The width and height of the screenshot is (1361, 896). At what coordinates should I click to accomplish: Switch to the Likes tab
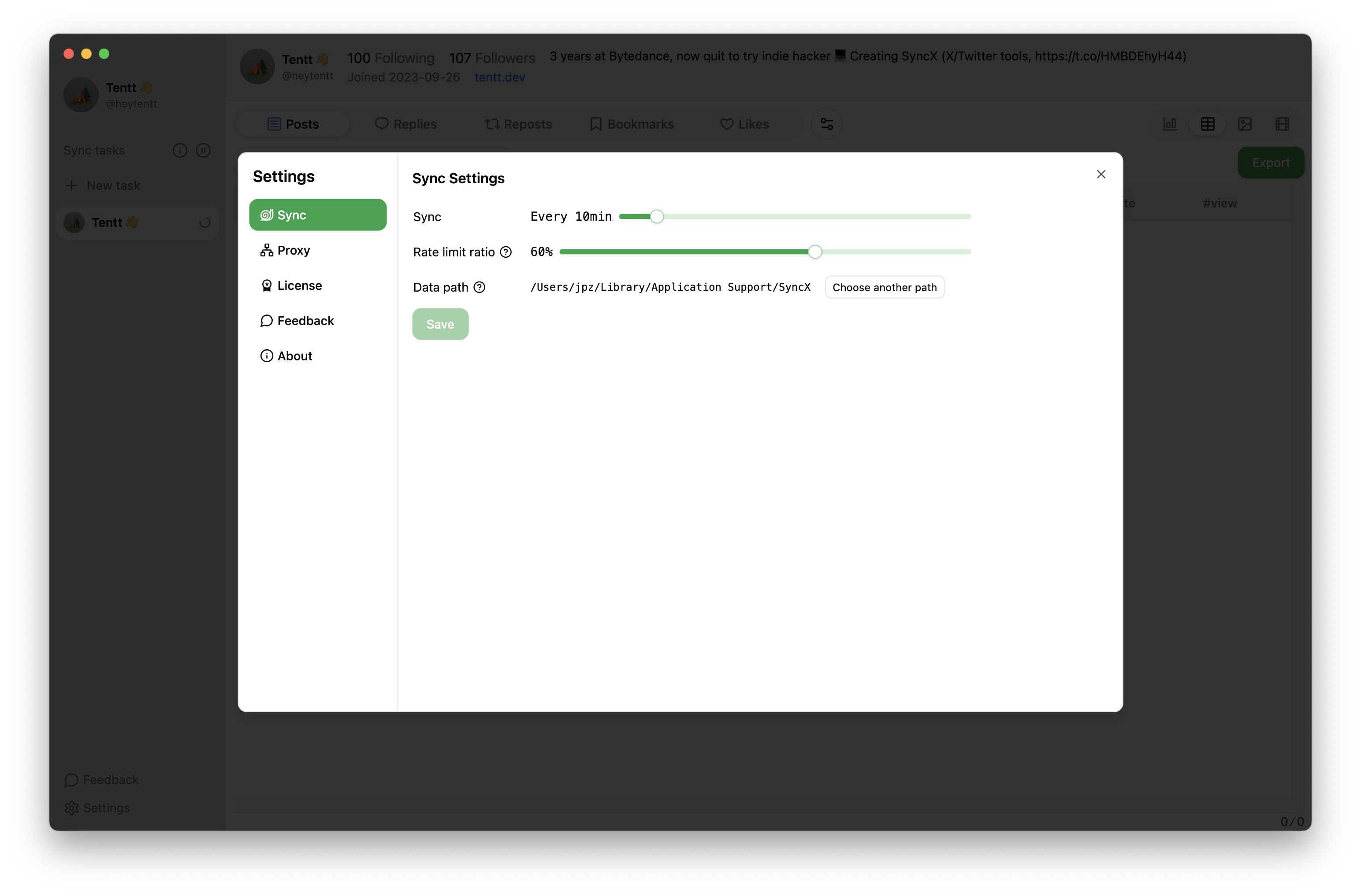[744, 124]
